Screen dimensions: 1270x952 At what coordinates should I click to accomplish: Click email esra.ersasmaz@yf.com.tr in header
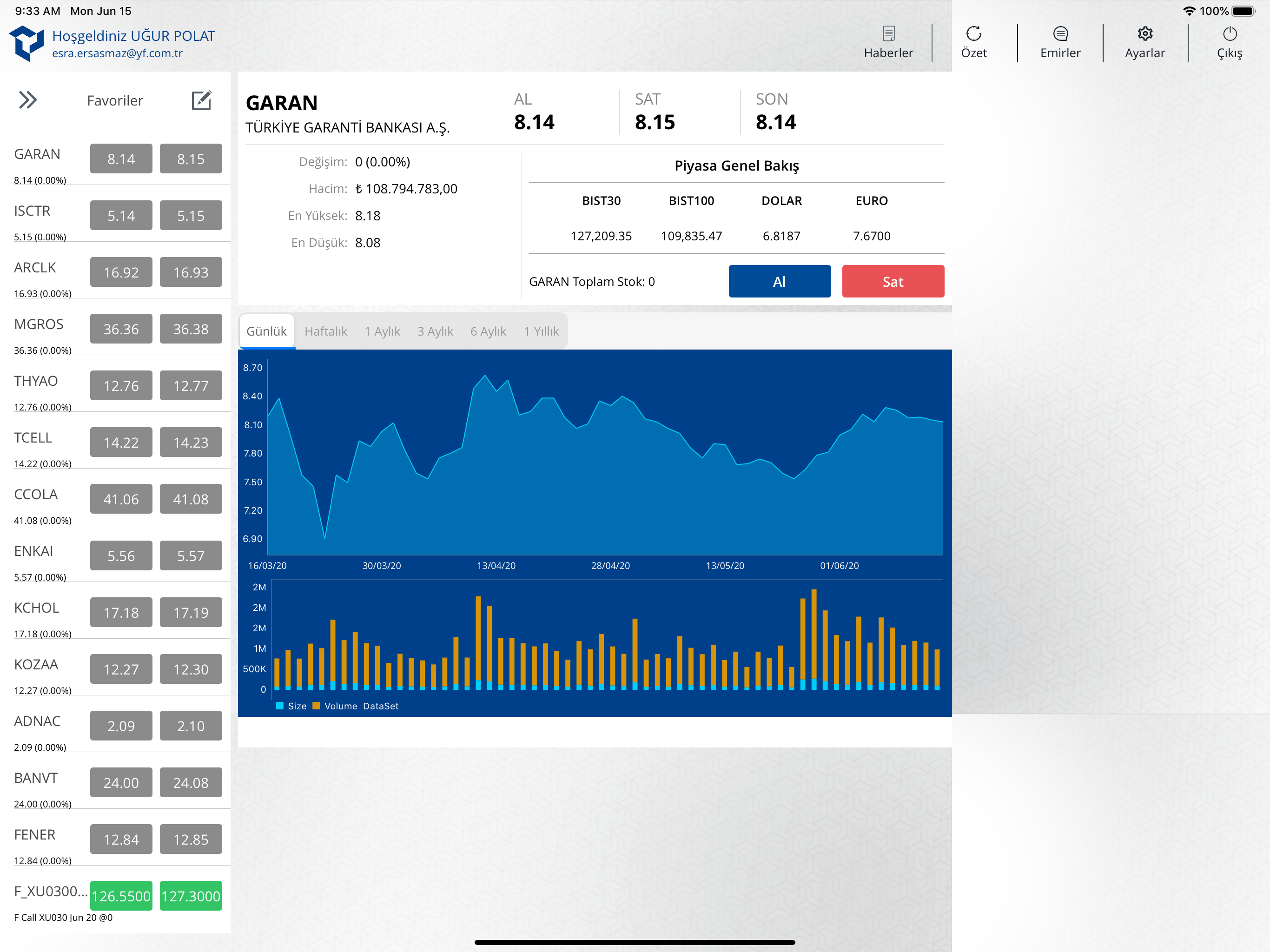(117, 53)
